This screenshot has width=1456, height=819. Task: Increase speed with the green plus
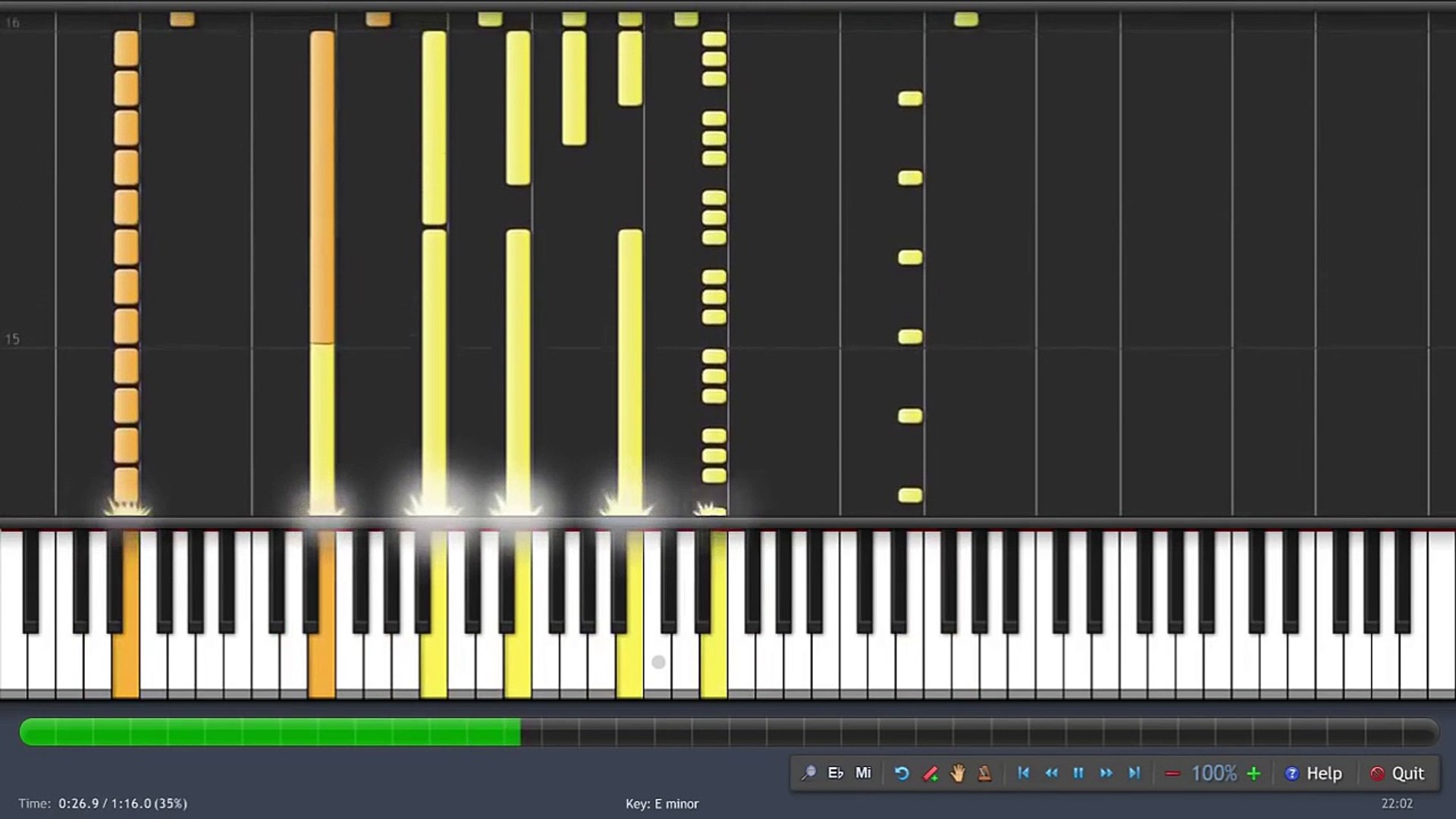pos(1254,773)
